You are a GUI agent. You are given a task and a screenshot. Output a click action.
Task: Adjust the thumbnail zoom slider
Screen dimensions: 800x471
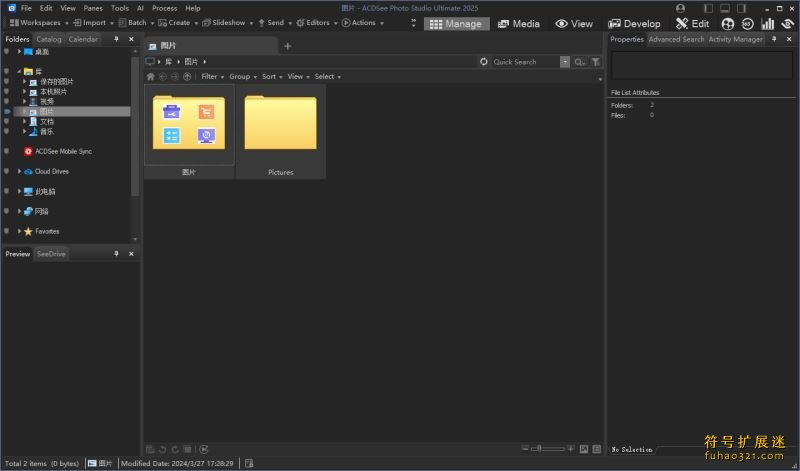[x=541, y=449]
